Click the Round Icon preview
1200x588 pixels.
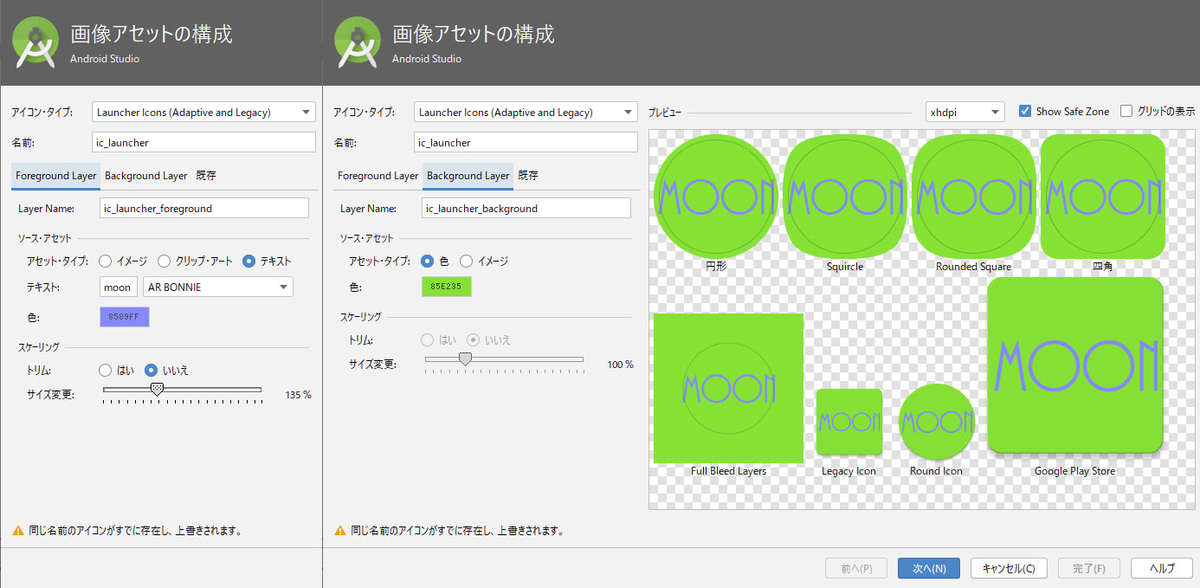935,422
